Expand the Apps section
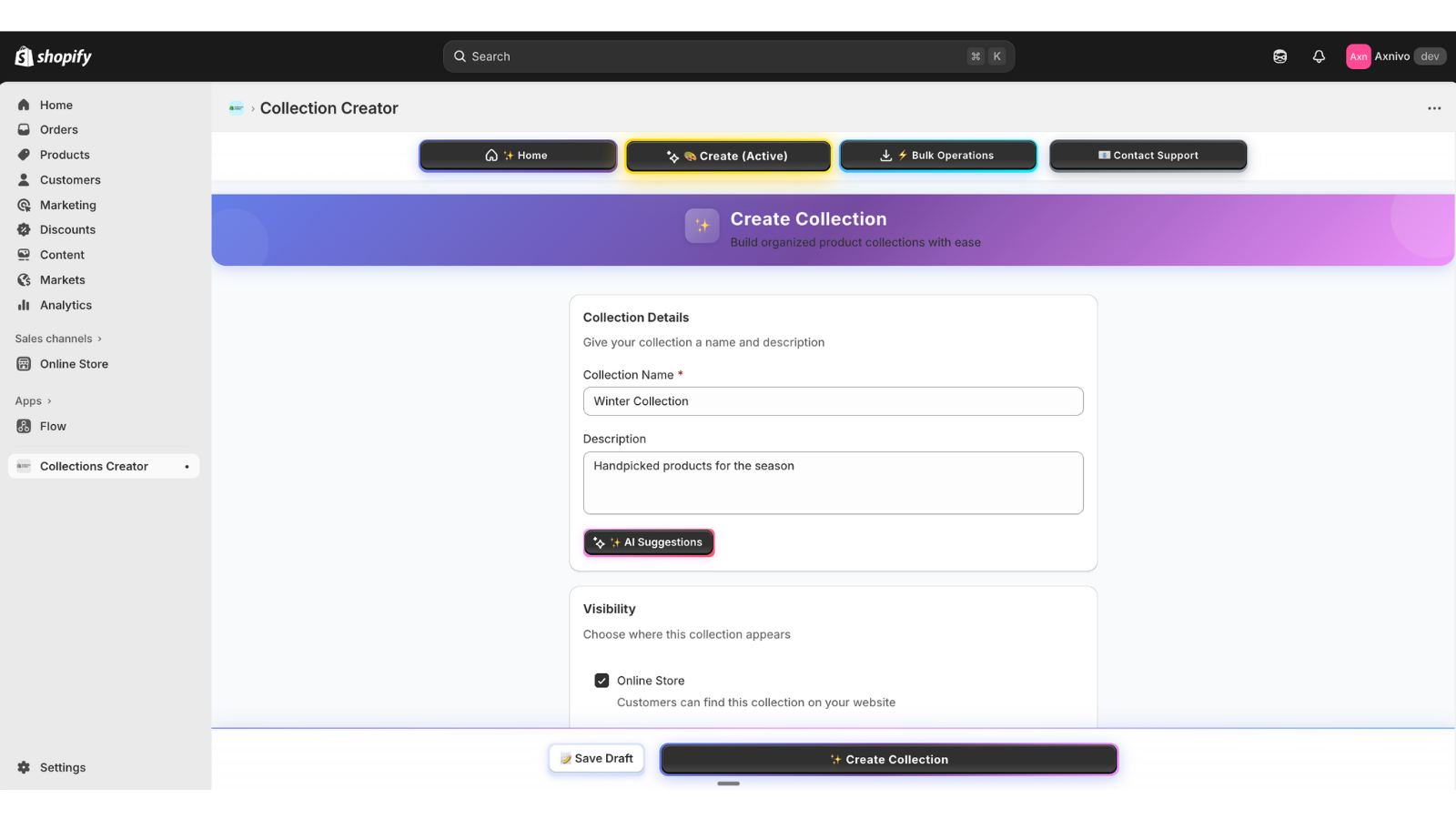1456x819 pixels. [x=33, y=400]
